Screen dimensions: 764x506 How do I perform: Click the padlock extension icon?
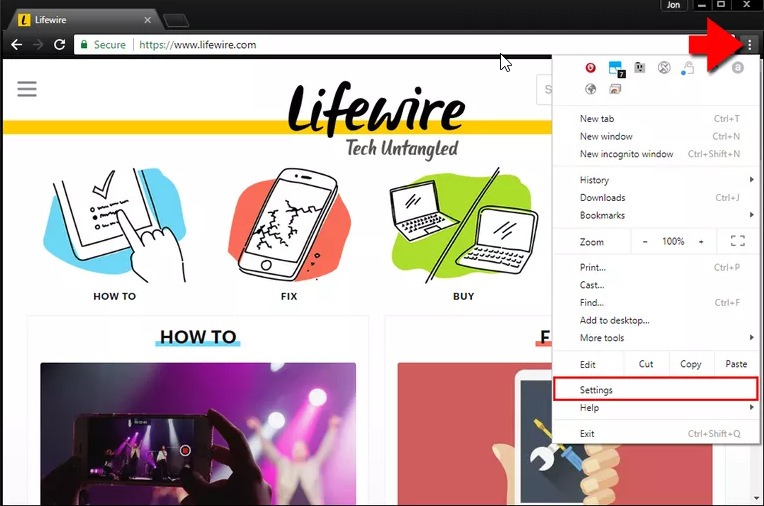[x=688, y=68]
